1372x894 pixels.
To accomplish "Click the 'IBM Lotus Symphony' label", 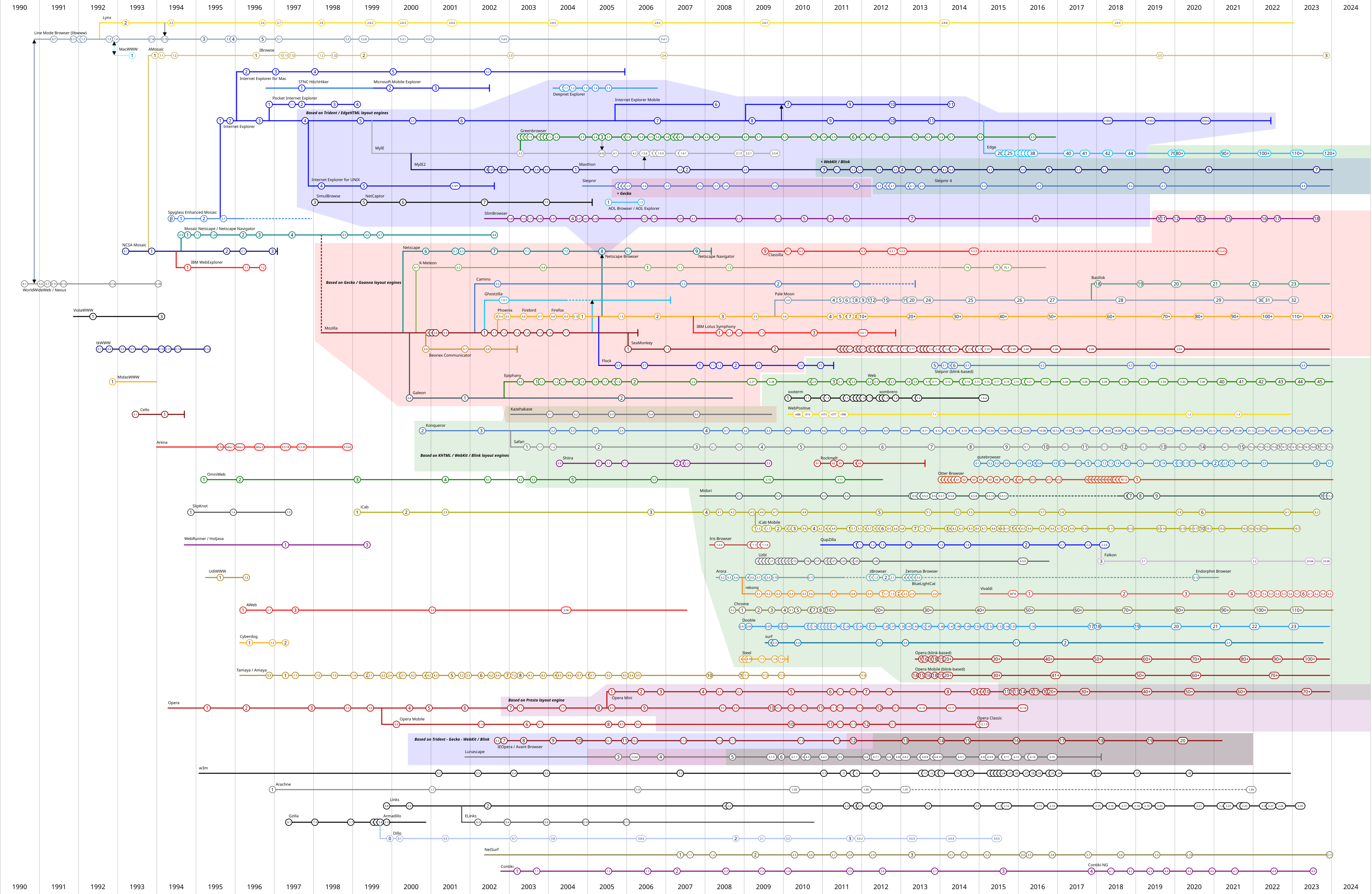I will click(716, 327).
